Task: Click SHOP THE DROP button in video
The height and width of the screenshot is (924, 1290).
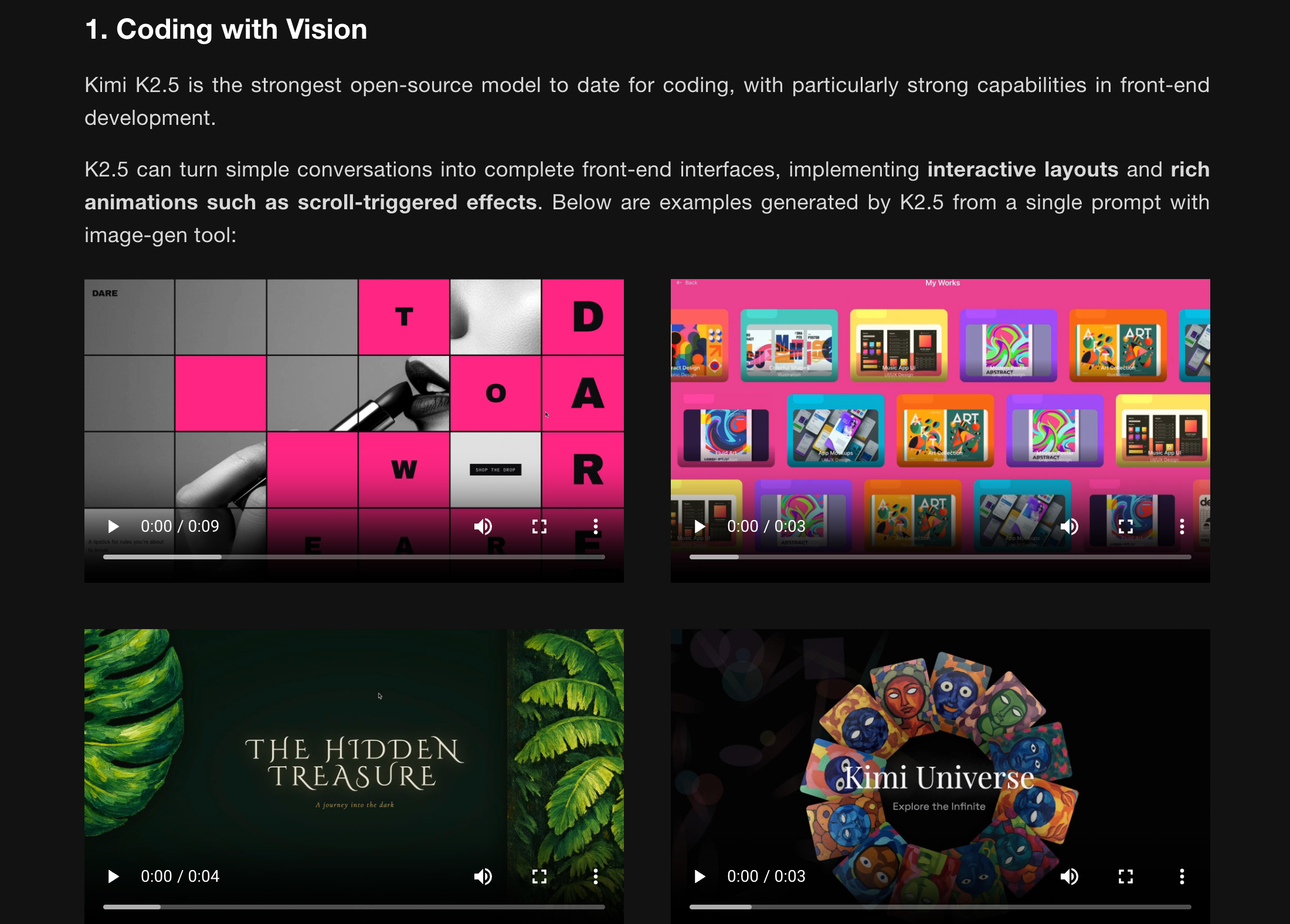Action: [x=495, y=470]
